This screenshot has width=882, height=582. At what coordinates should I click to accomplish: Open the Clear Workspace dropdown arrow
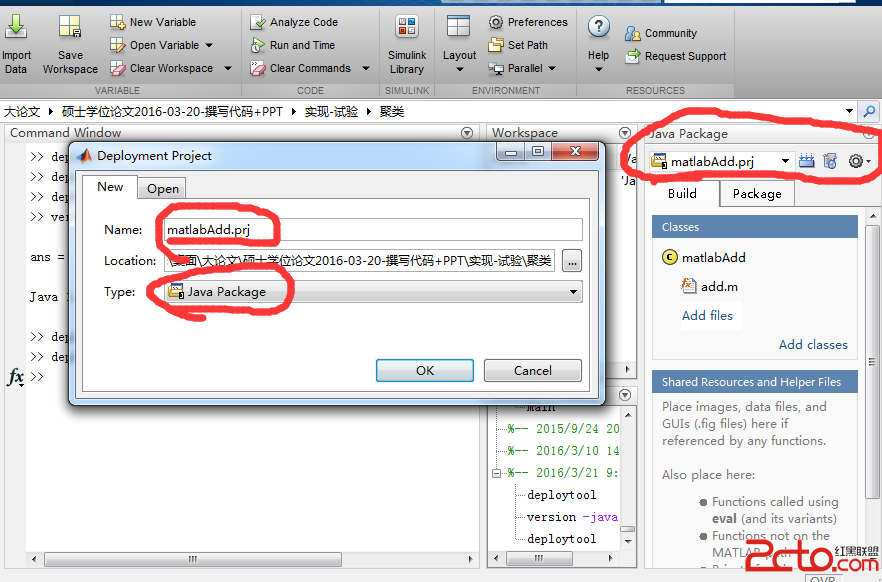228,68
